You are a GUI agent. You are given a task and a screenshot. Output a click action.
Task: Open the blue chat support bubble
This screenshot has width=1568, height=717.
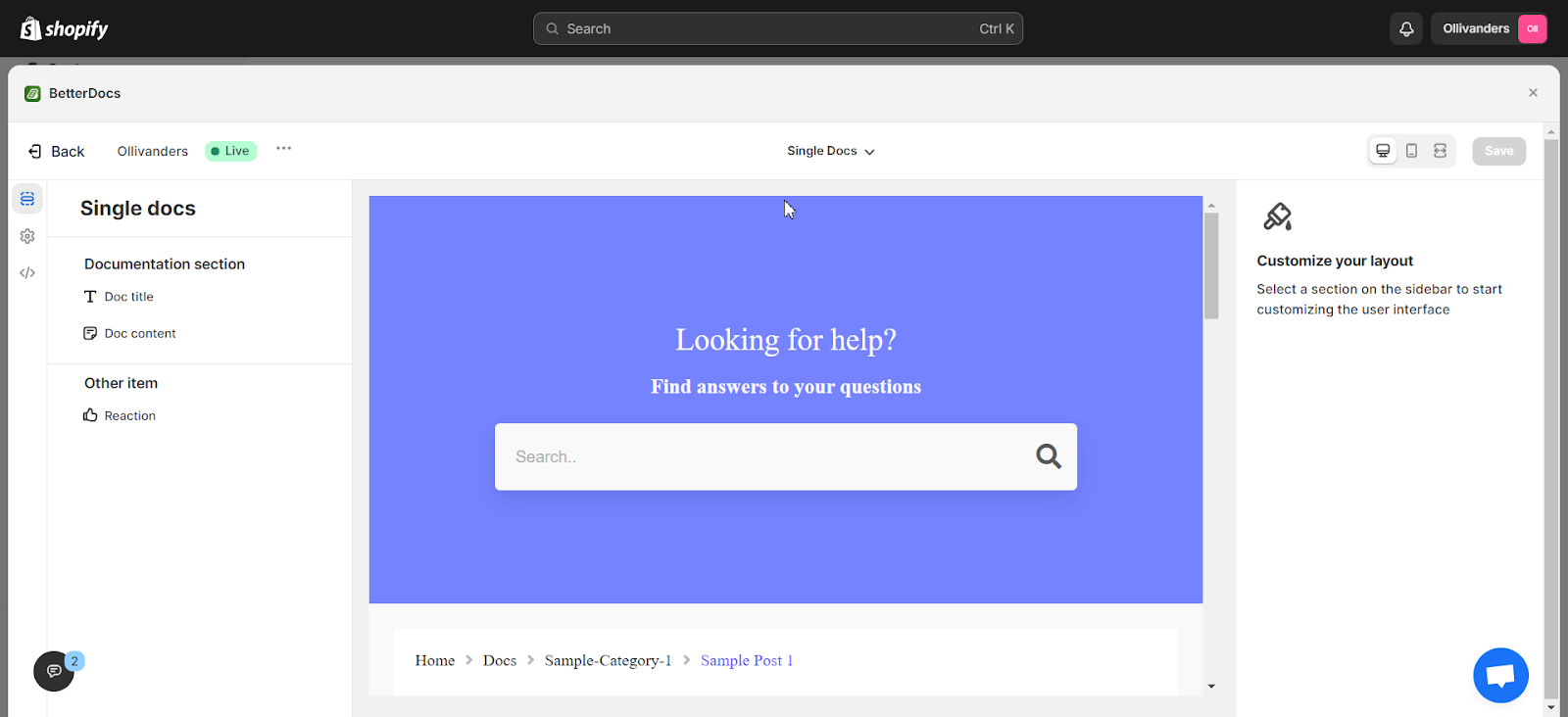pyautogui.click(x=1500, y=675)
